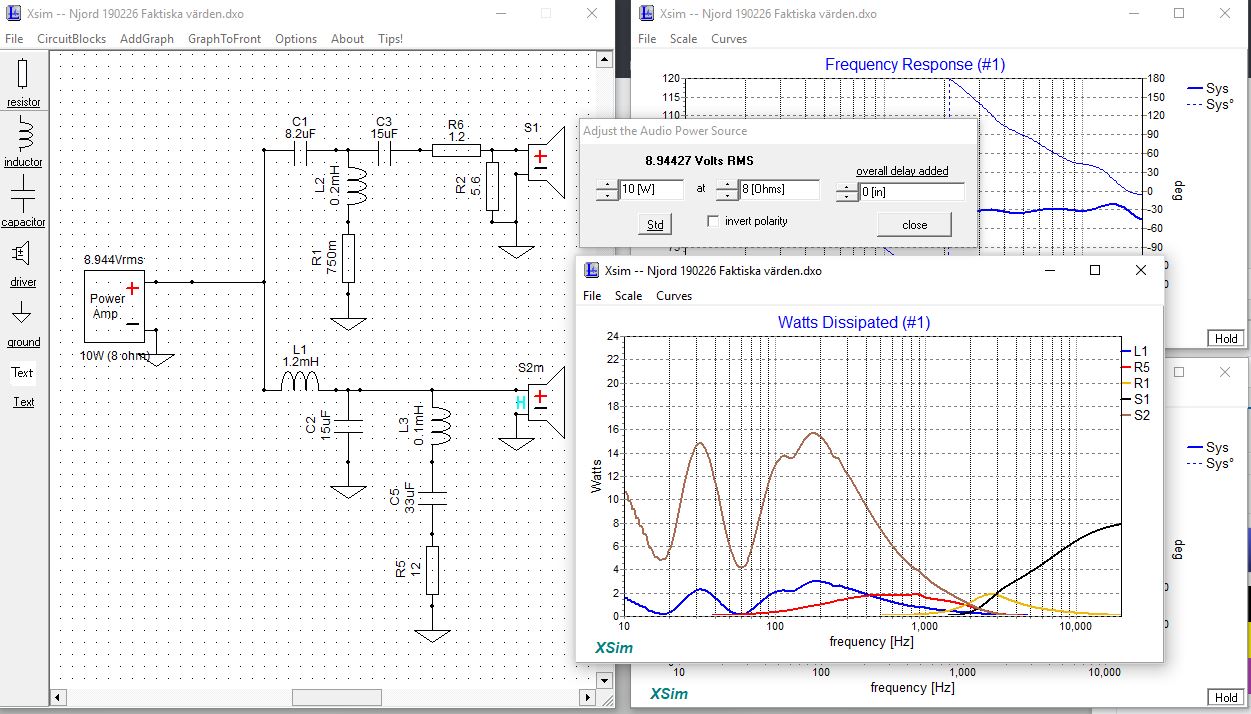The width and height of the screenshot is (1251, 714).
Task: Open File menu in schematic window
Action: point(14,38)
